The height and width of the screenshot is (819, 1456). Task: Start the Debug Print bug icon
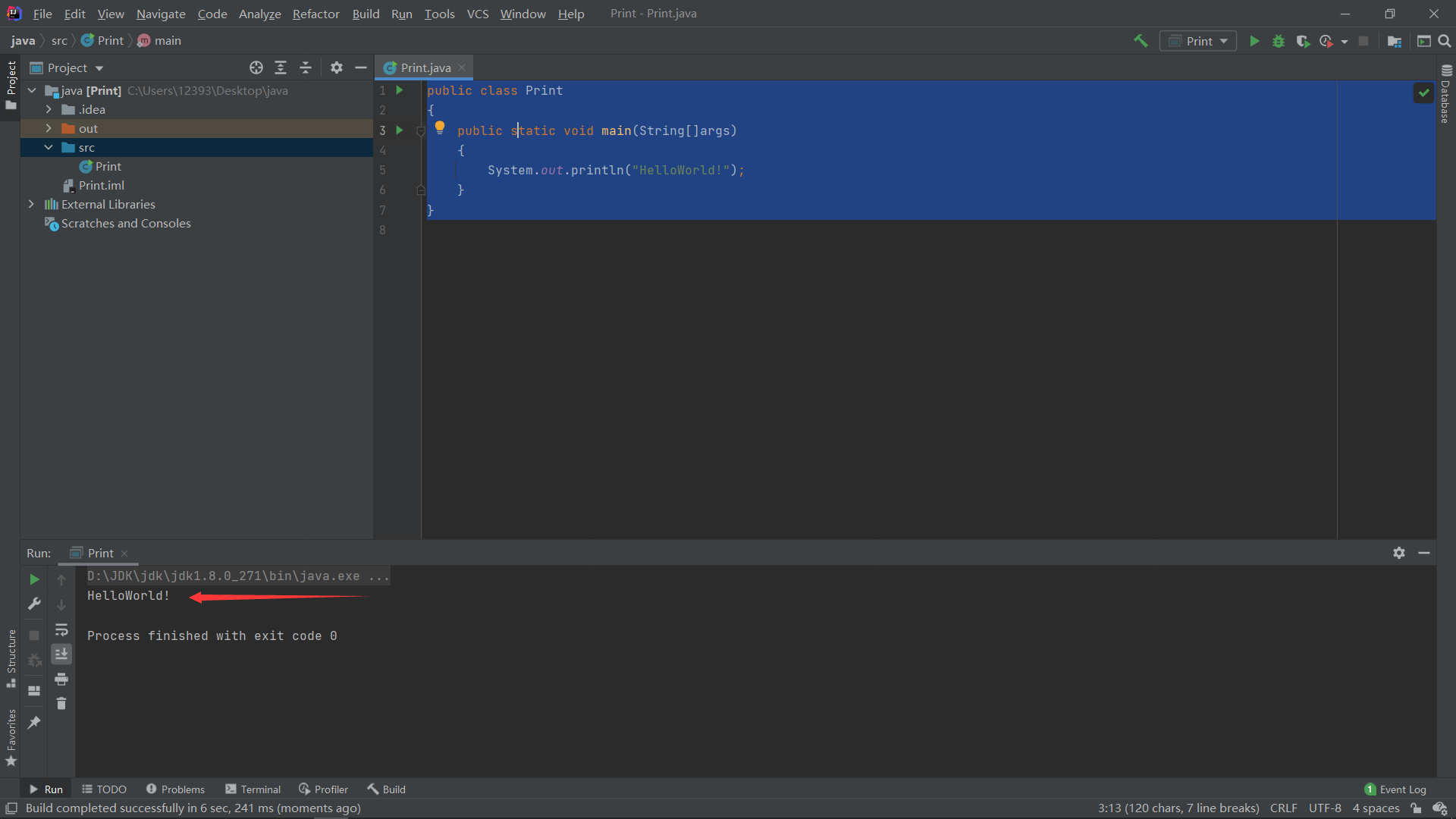[x=1279, y=41]
